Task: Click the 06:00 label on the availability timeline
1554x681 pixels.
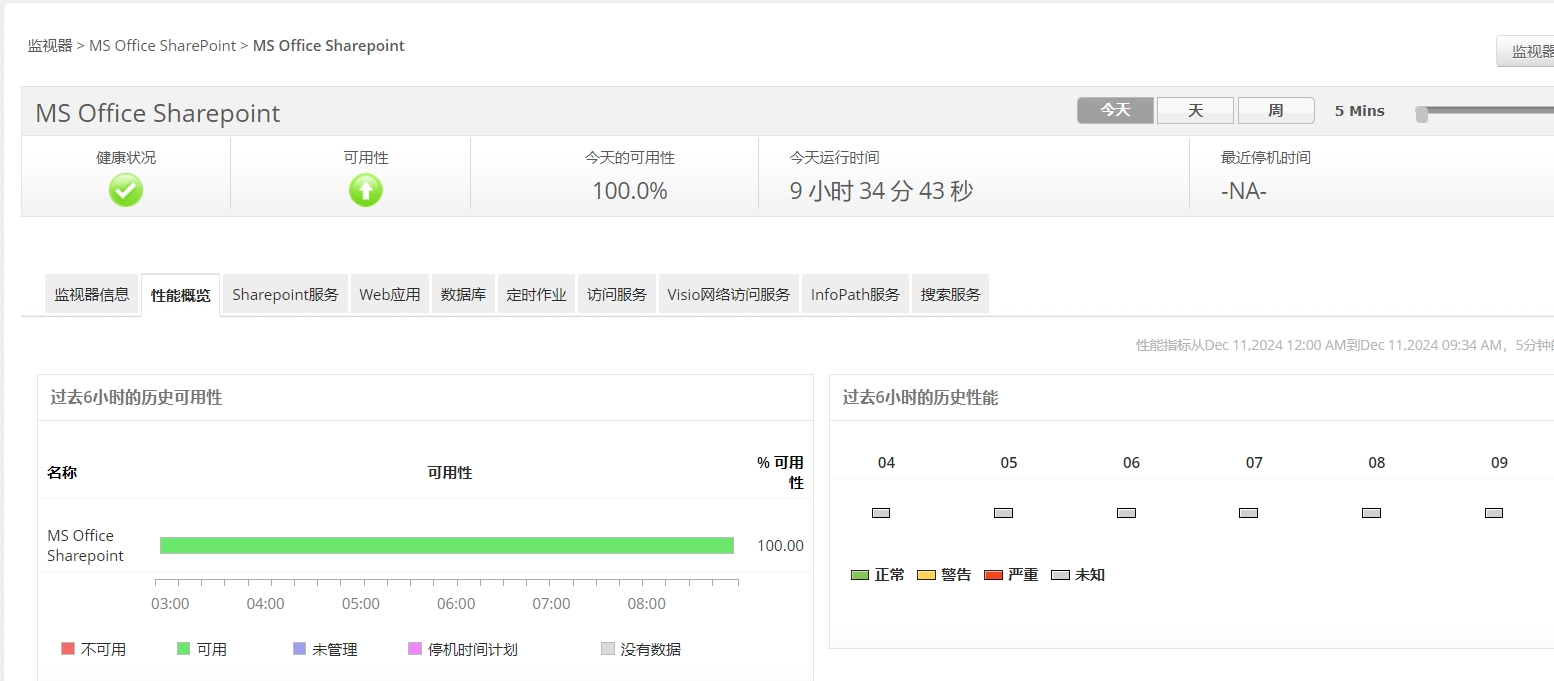Action: (456, 604)
